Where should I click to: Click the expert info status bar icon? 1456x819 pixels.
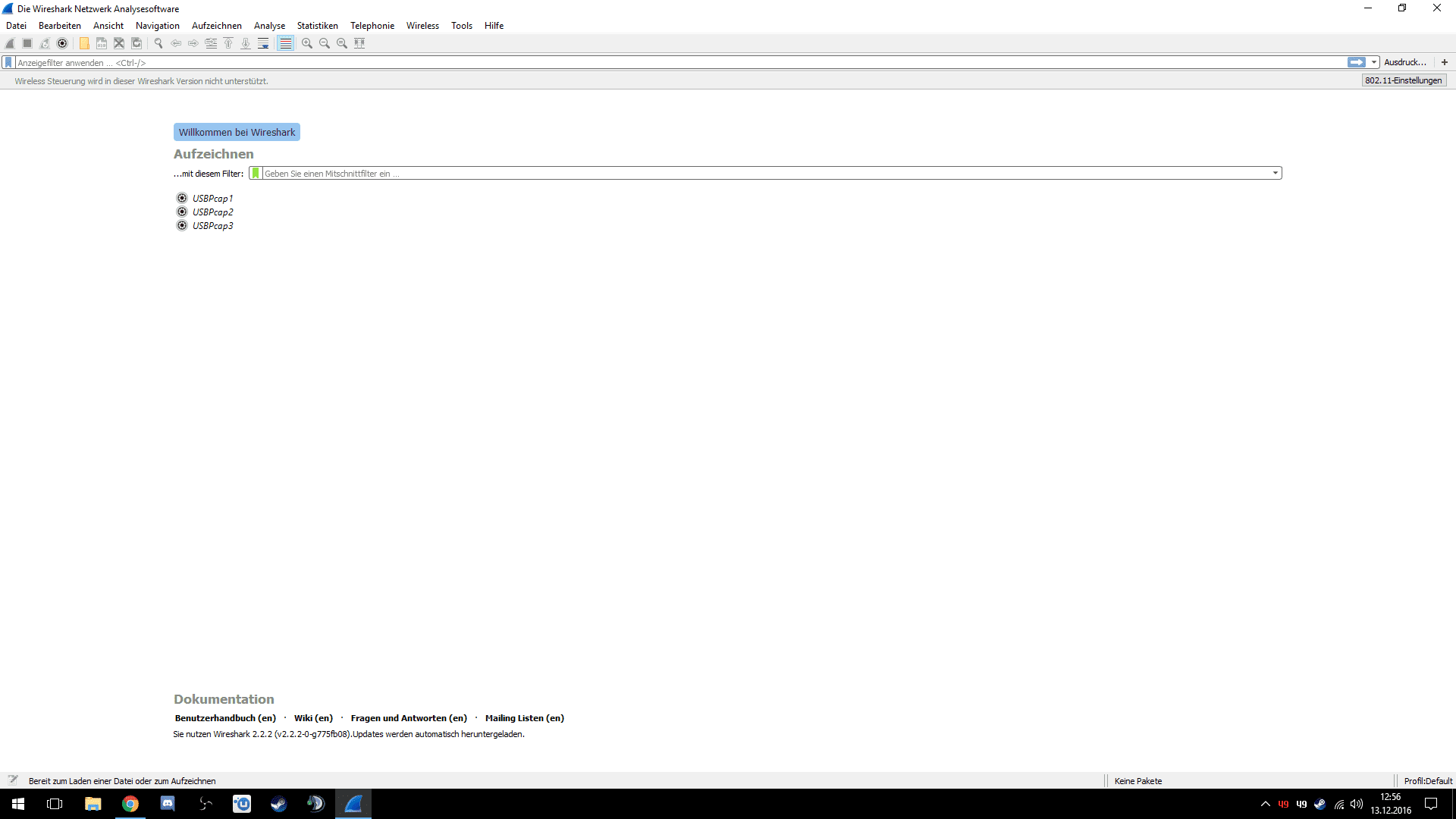13,780
